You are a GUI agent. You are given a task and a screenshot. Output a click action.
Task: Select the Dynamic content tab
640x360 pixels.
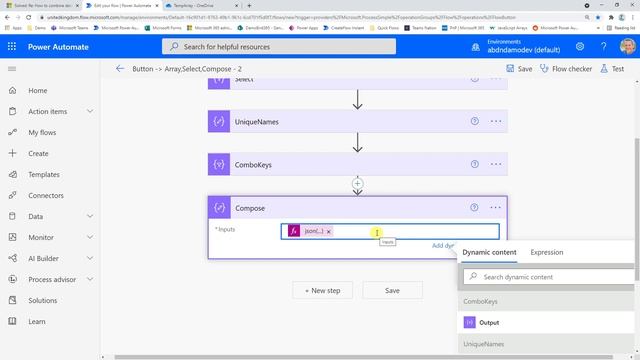(489, 252)
